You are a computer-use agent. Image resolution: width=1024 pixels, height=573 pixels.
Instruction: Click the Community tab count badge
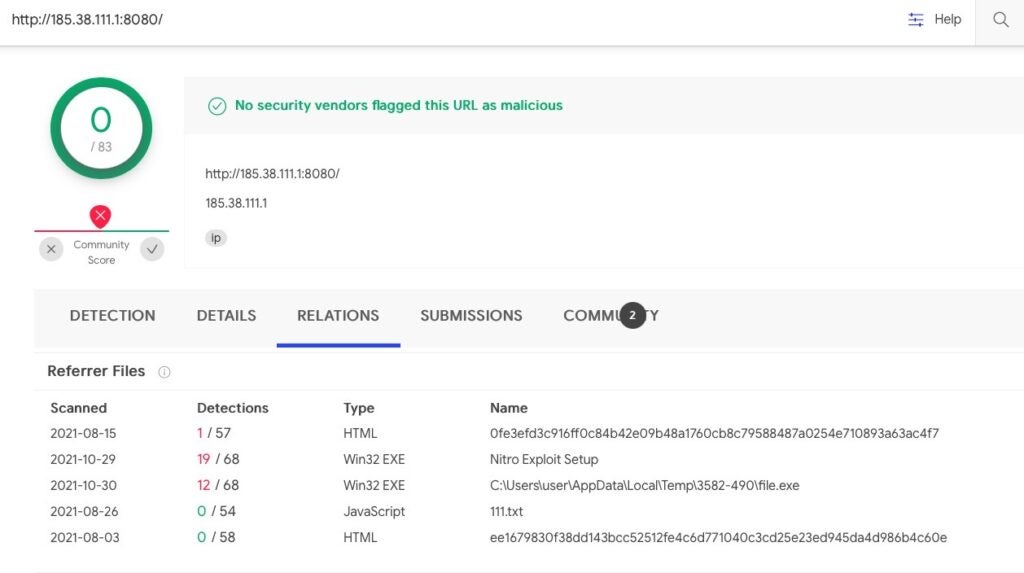tap(632, 315)
